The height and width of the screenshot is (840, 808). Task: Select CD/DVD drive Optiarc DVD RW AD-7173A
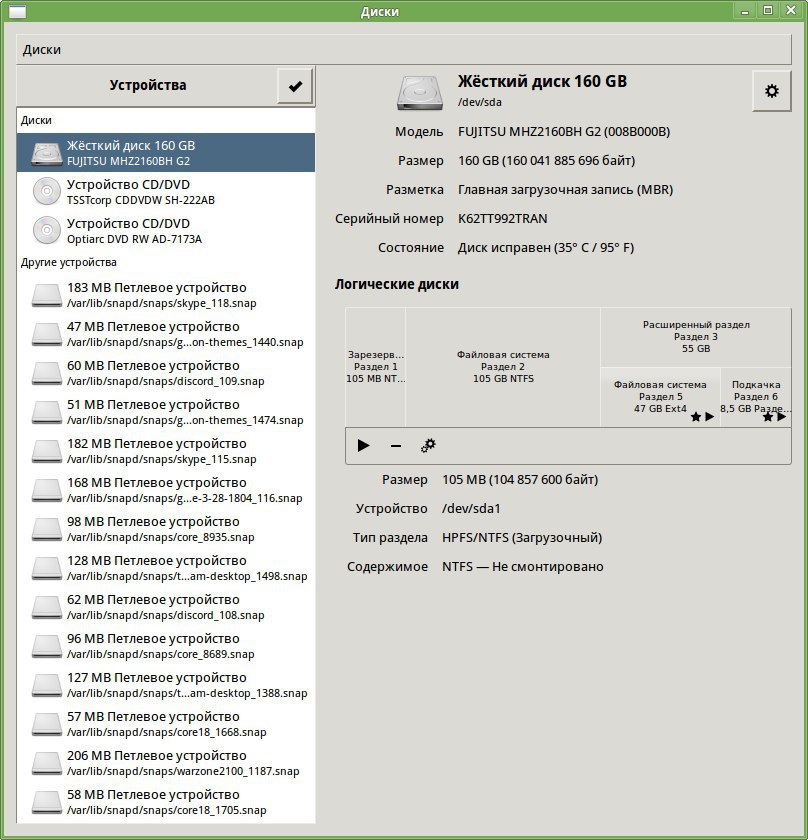coord(166,231)
